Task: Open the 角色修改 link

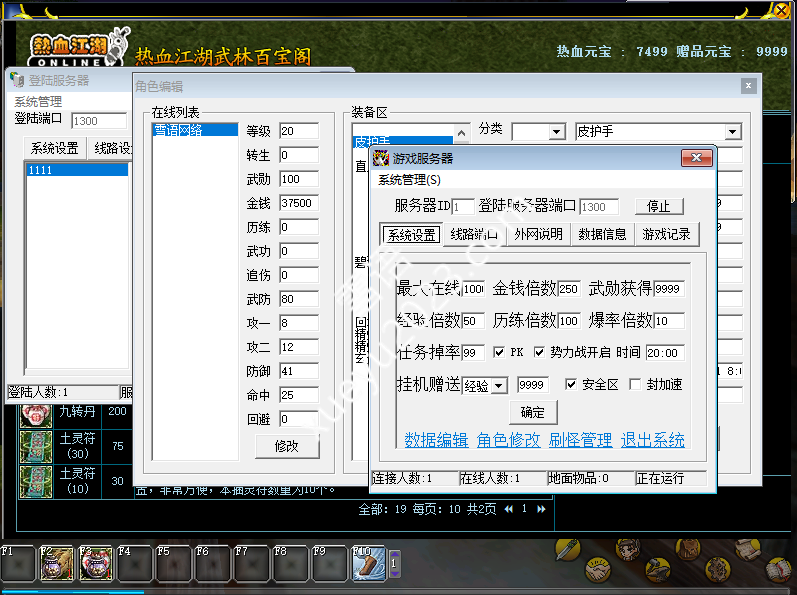Action: point(508,440)
